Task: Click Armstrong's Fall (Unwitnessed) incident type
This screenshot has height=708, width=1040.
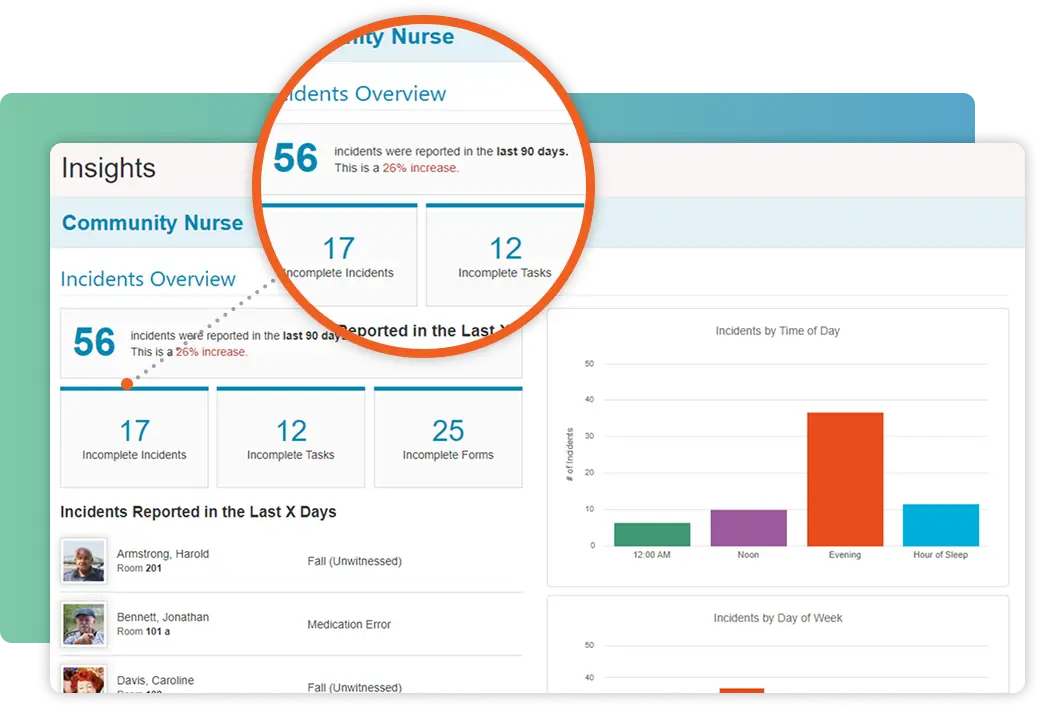Action: pyautogui.click(x=354, y=562)
